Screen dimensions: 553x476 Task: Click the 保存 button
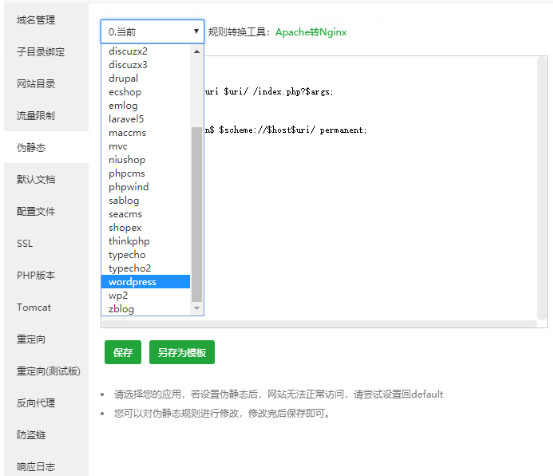pos(123,352)
